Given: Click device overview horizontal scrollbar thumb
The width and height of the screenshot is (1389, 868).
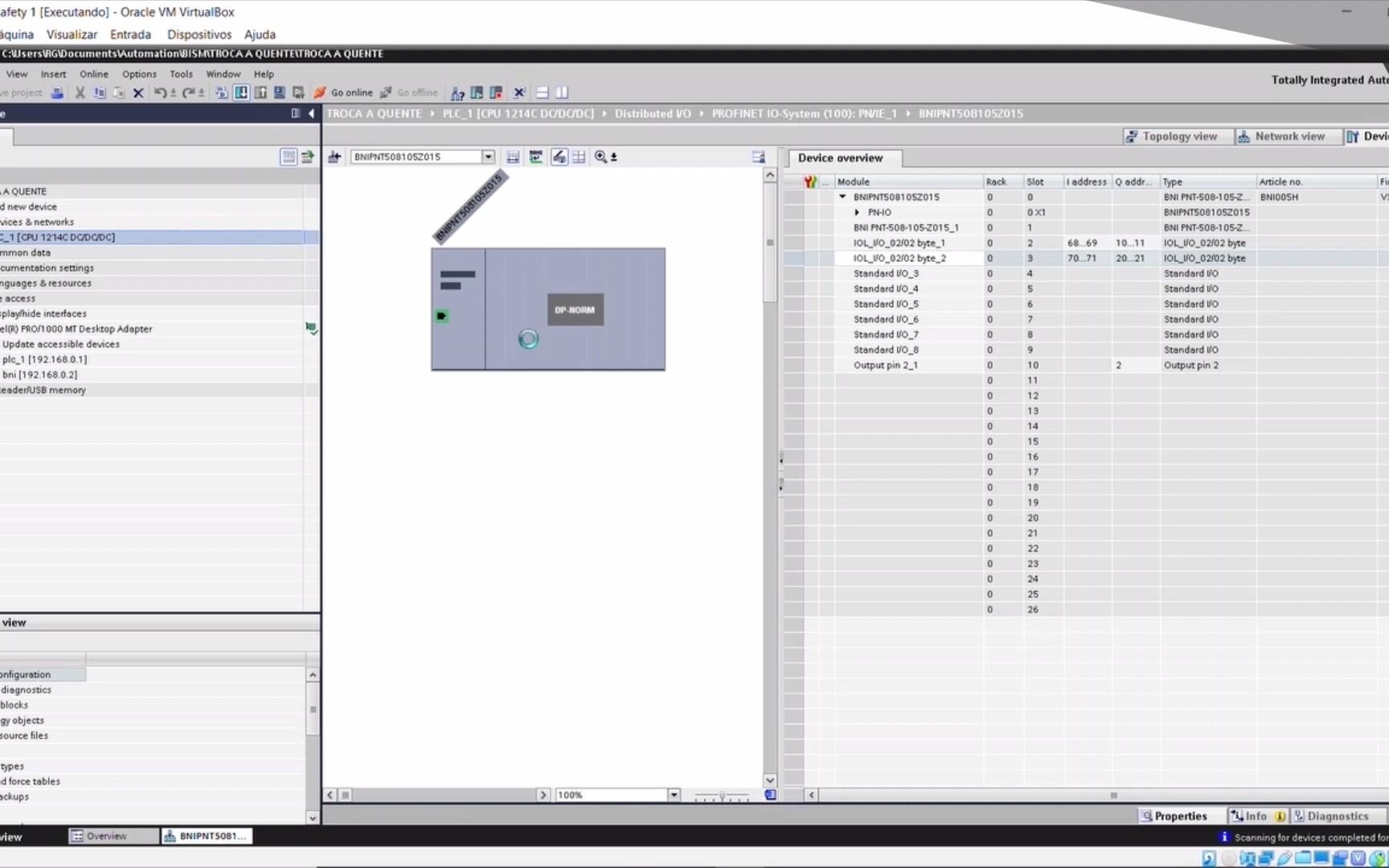Looking at the screenshot, I should [1113, 795].
